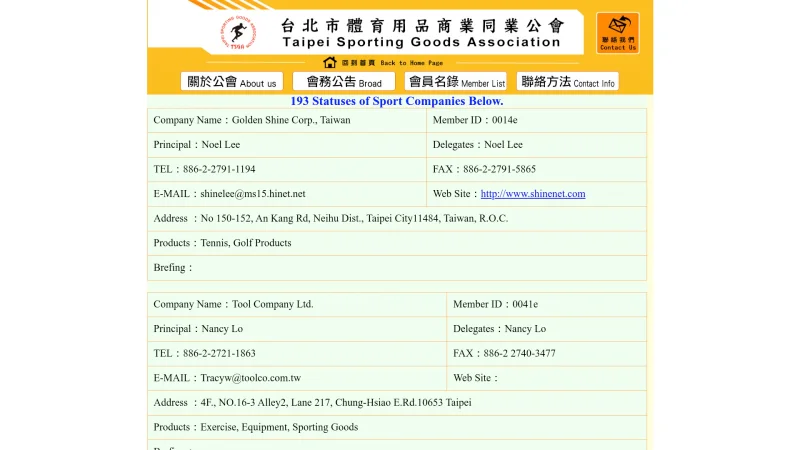This screenshot has height=450, width=800.
Task: Open the Broad announcements menu
Action: tap(344, 82)
